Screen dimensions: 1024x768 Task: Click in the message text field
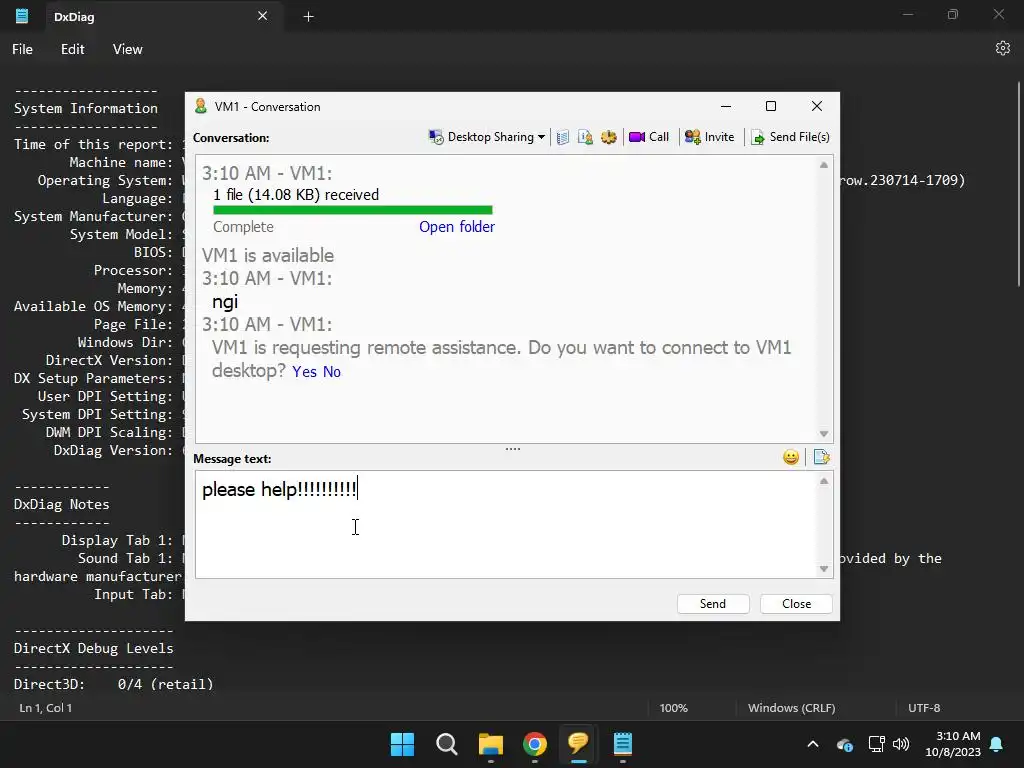click(505, 524)
